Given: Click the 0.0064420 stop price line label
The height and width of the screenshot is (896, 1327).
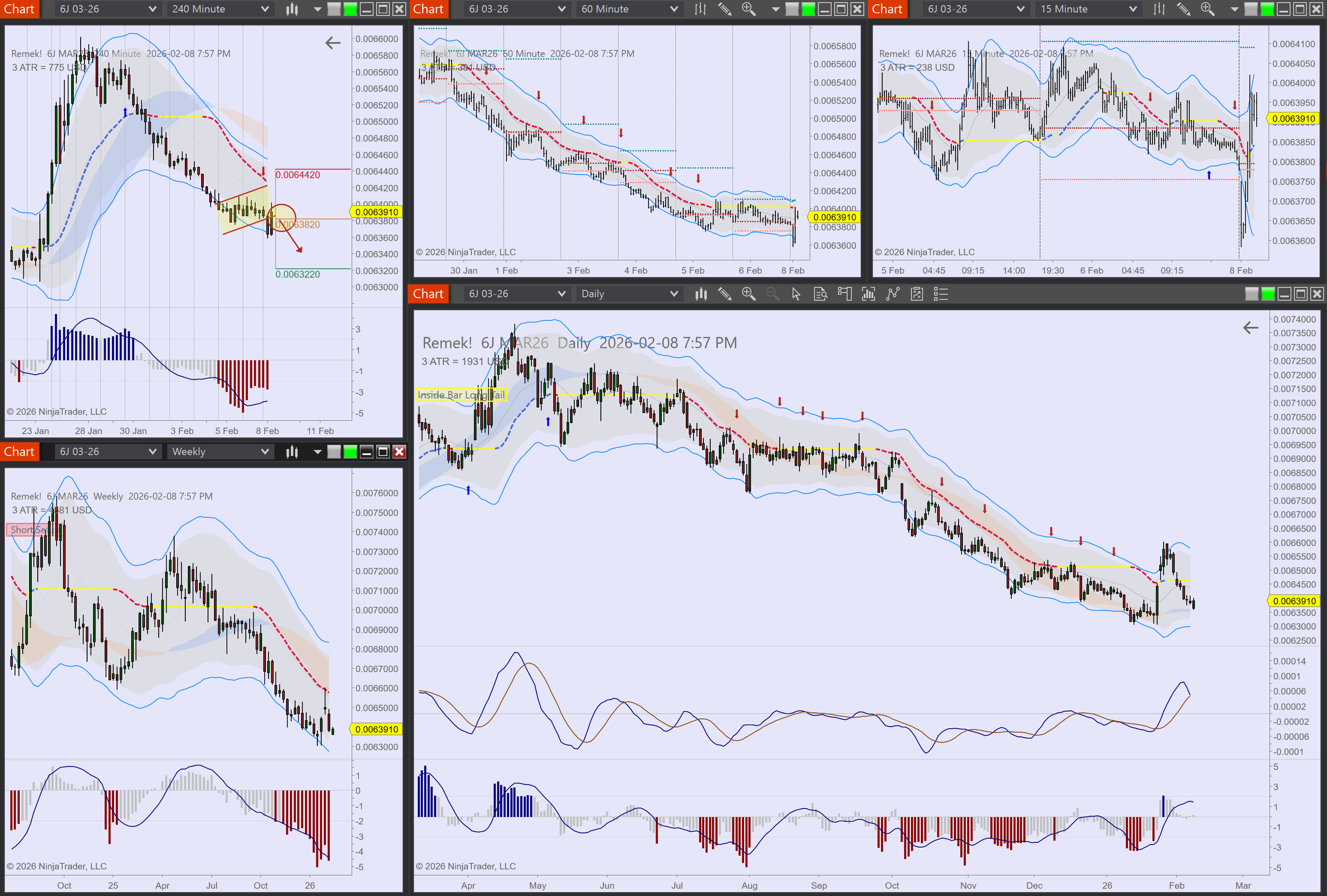Looking at the screenshot, I should point(297,175).
